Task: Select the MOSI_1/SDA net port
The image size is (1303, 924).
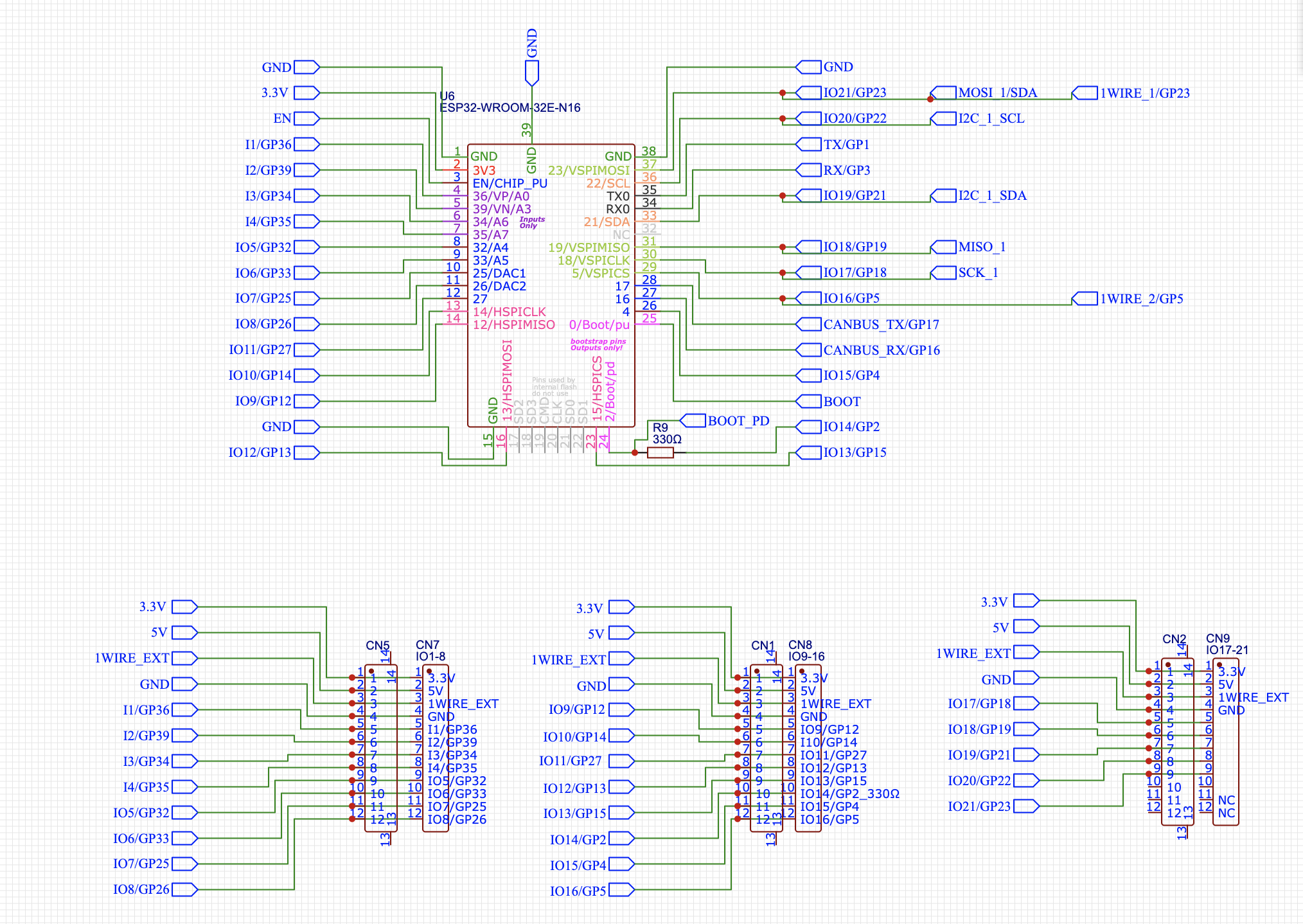Action: click(984, 93)
